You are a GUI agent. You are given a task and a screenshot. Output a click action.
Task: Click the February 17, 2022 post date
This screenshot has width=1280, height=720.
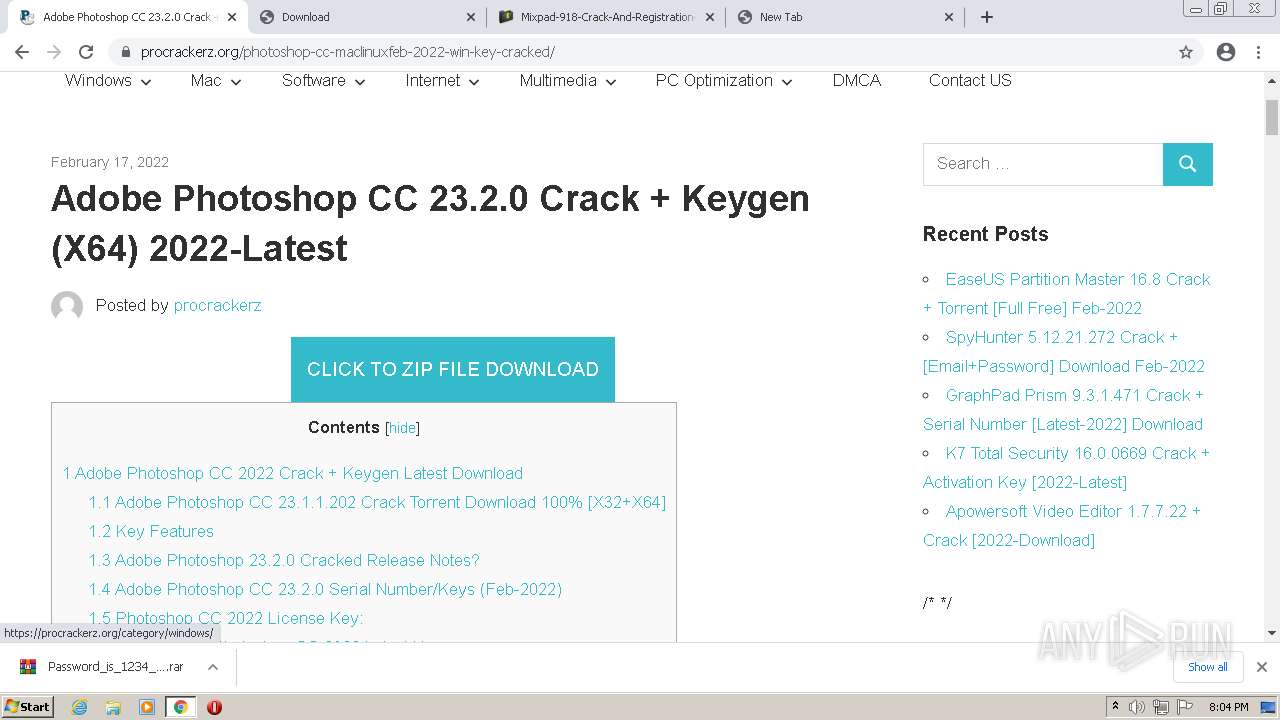click(x=110, y=163)
